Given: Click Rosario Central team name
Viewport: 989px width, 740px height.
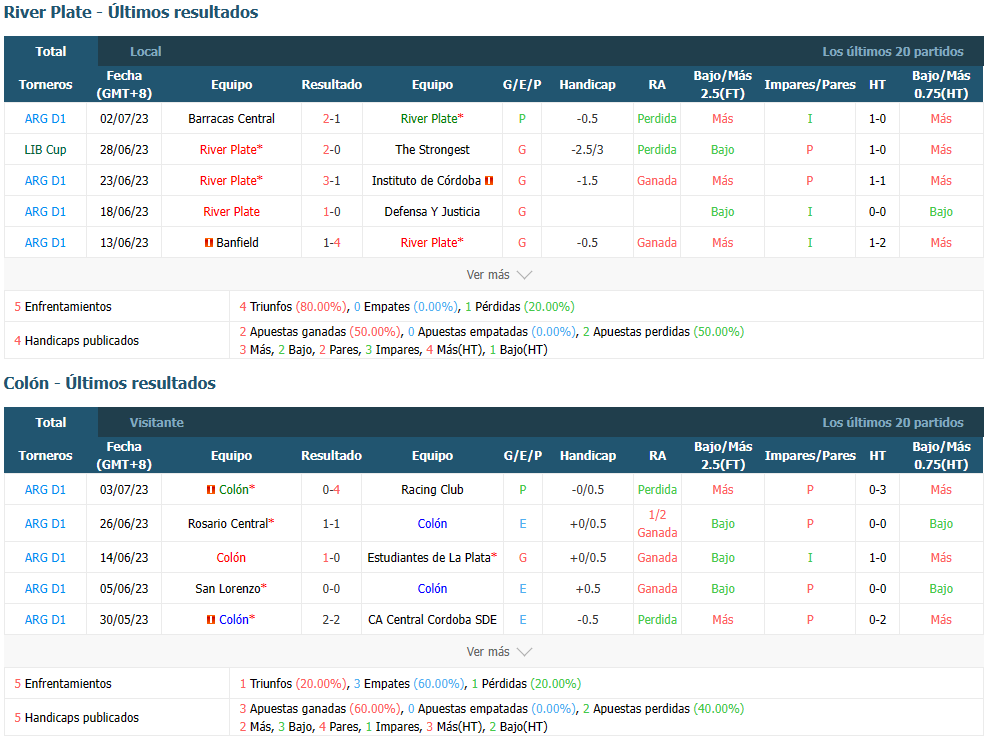Looking at the screenshot, I should tap(228, 524).
